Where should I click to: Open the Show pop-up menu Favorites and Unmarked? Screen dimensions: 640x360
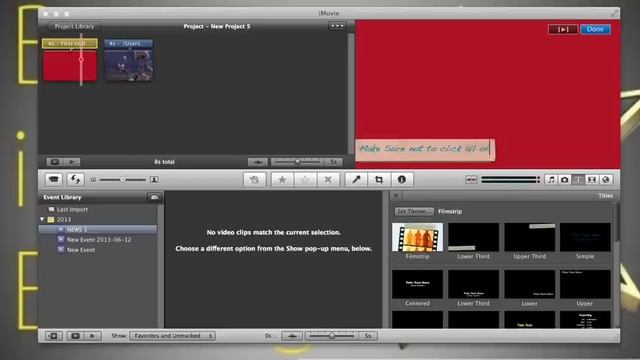tap(173, 336)
